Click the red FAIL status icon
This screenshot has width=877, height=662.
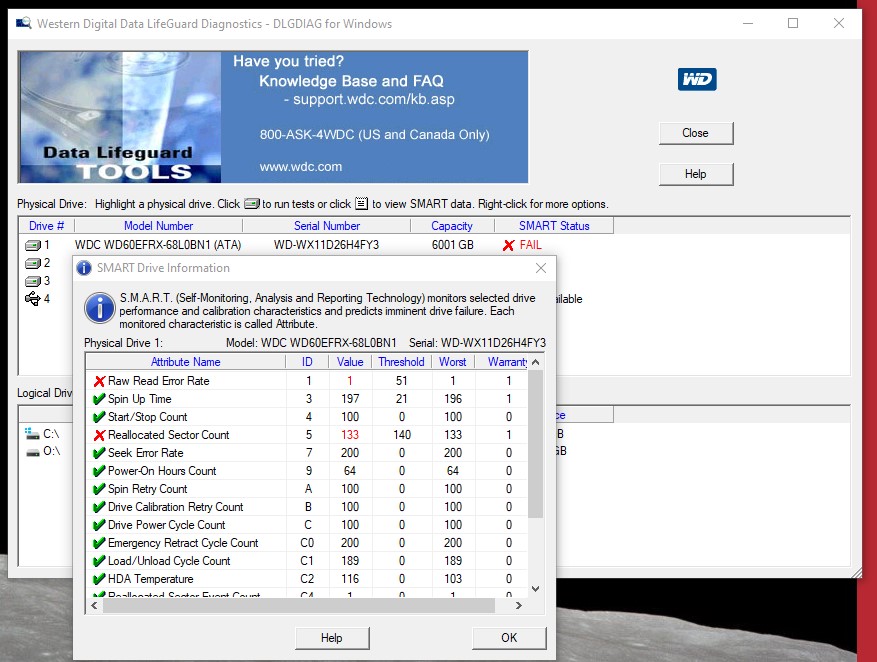[509, 245]
